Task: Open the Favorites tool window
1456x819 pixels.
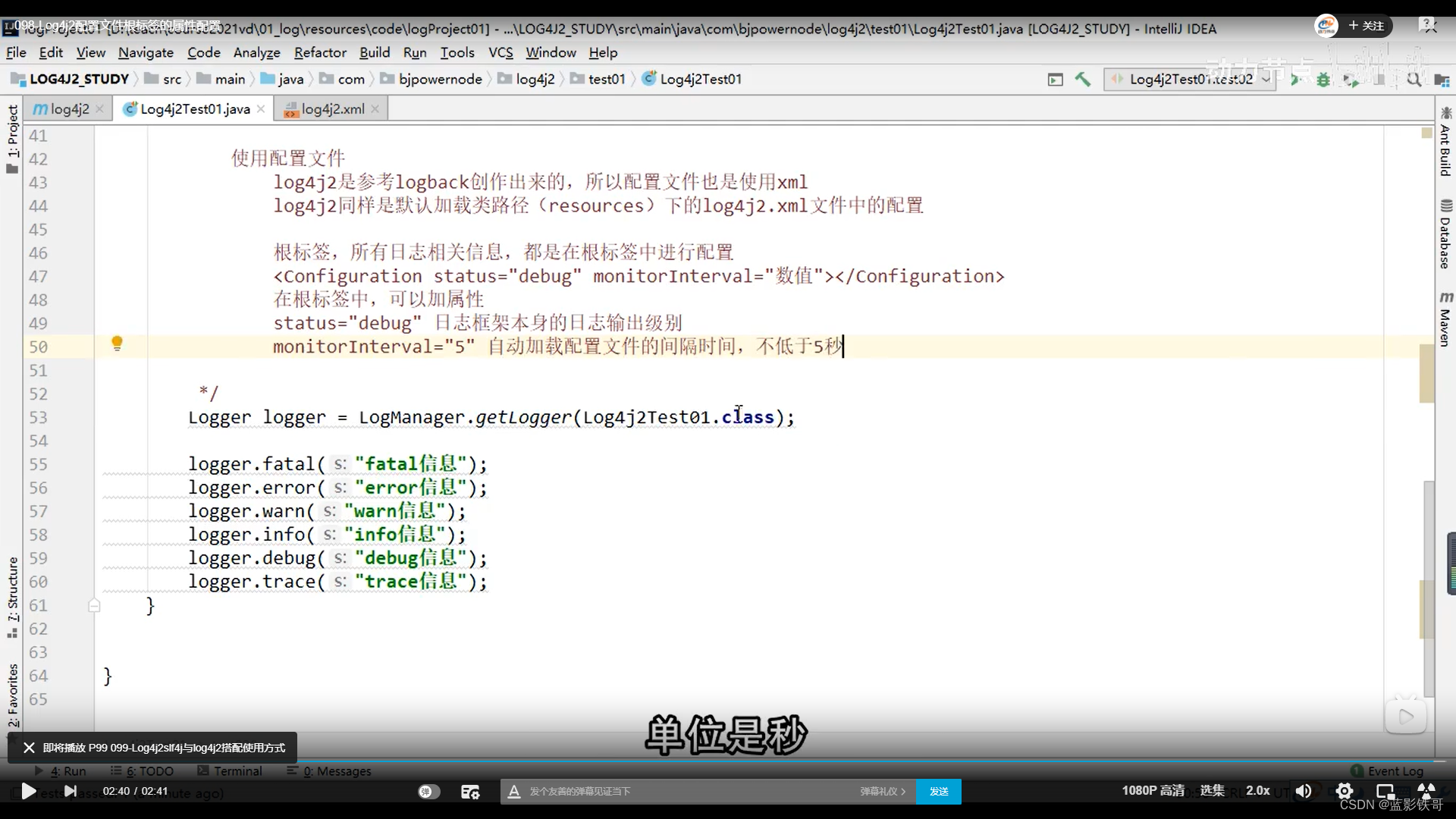Action: (x=12, y=696)
